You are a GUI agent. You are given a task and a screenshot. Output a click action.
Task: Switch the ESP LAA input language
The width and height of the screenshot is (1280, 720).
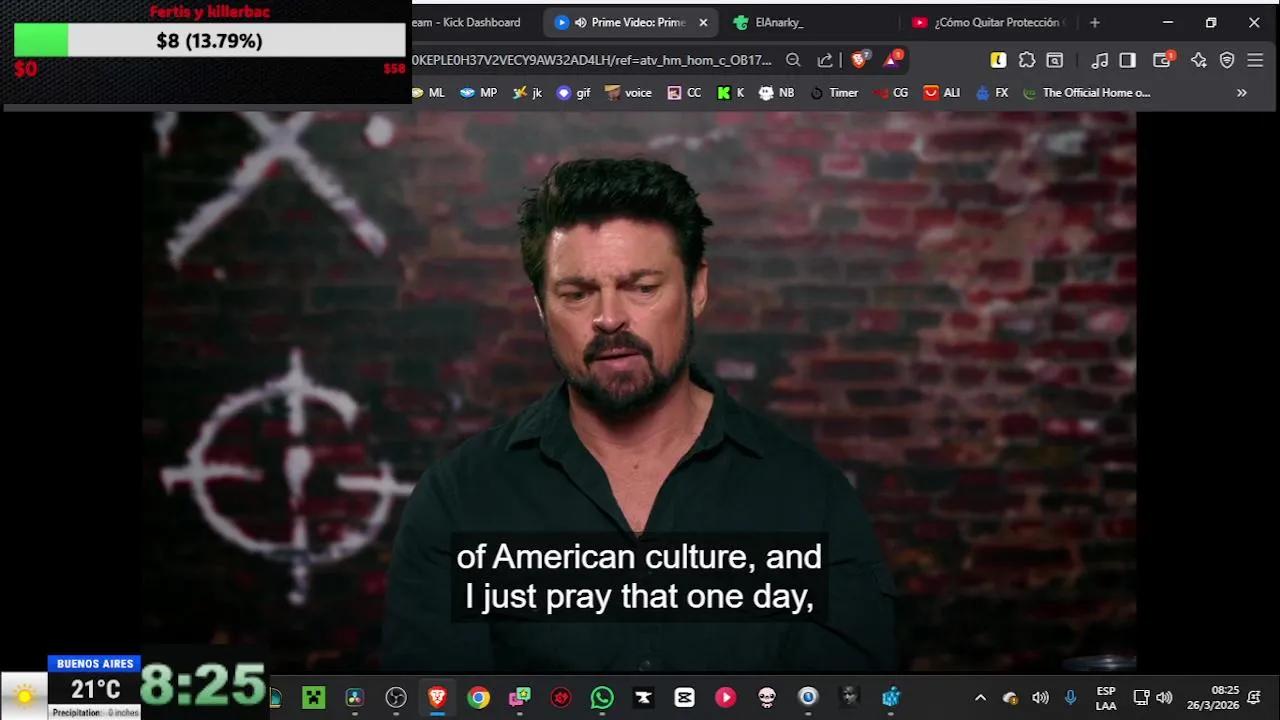[x=1106, y=698]
